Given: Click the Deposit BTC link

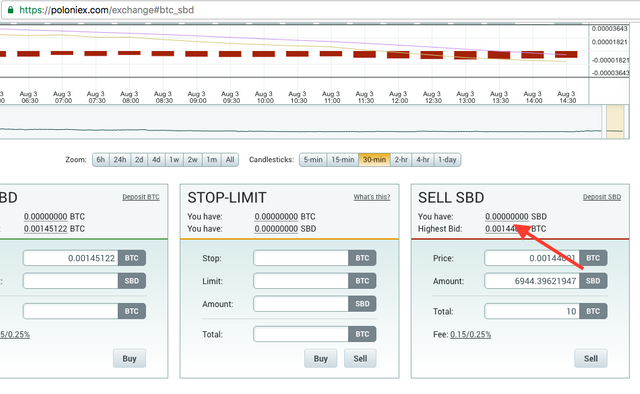Looking at the screenshot, I should (x=141, y=197).
